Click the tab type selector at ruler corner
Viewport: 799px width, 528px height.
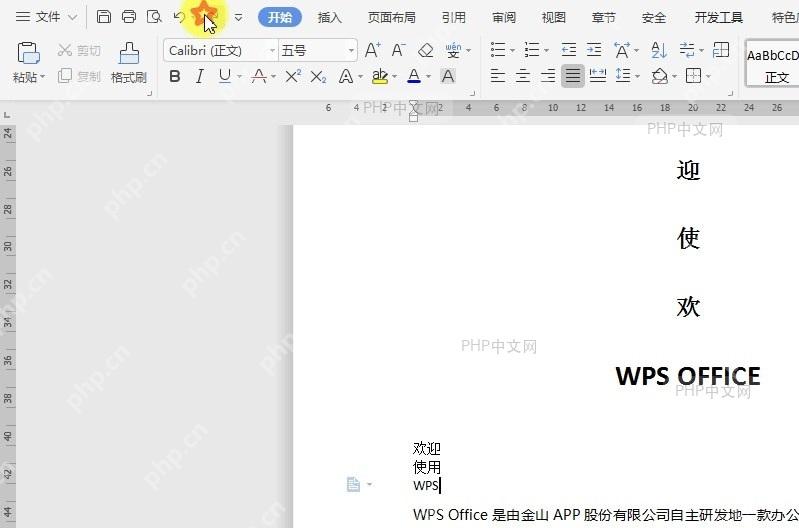pyautogui.click(x=7, y=115)
